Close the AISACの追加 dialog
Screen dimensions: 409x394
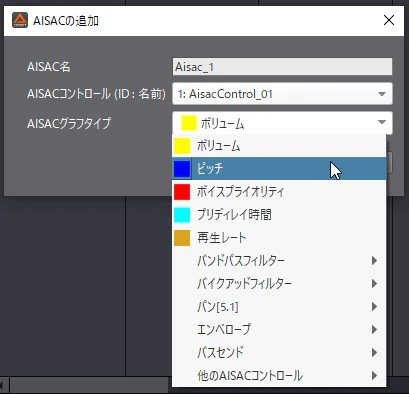pyautogui.click(x=389, y=20)
